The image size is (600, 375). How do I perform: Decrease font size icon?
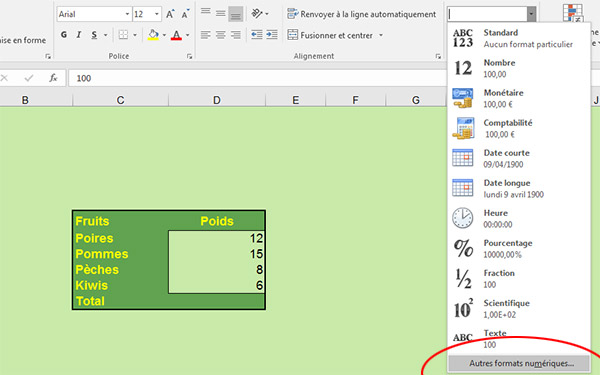[186, 14]
